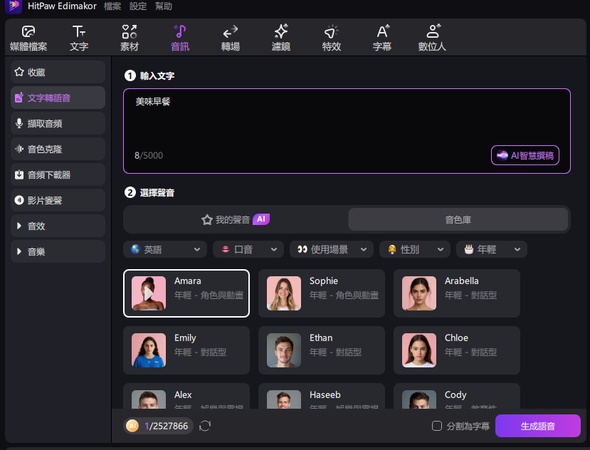This screenshot has width=590, height=450.
Task: Click the 生成語音 generate speech button
Action: (538, 426)
